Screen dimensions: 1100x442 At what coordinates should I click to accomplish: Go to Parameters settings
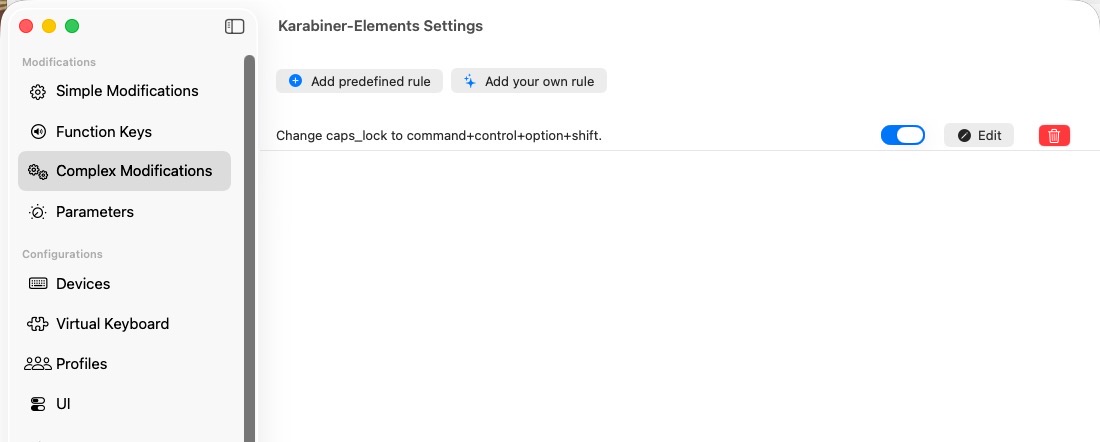tap(95, 212)
